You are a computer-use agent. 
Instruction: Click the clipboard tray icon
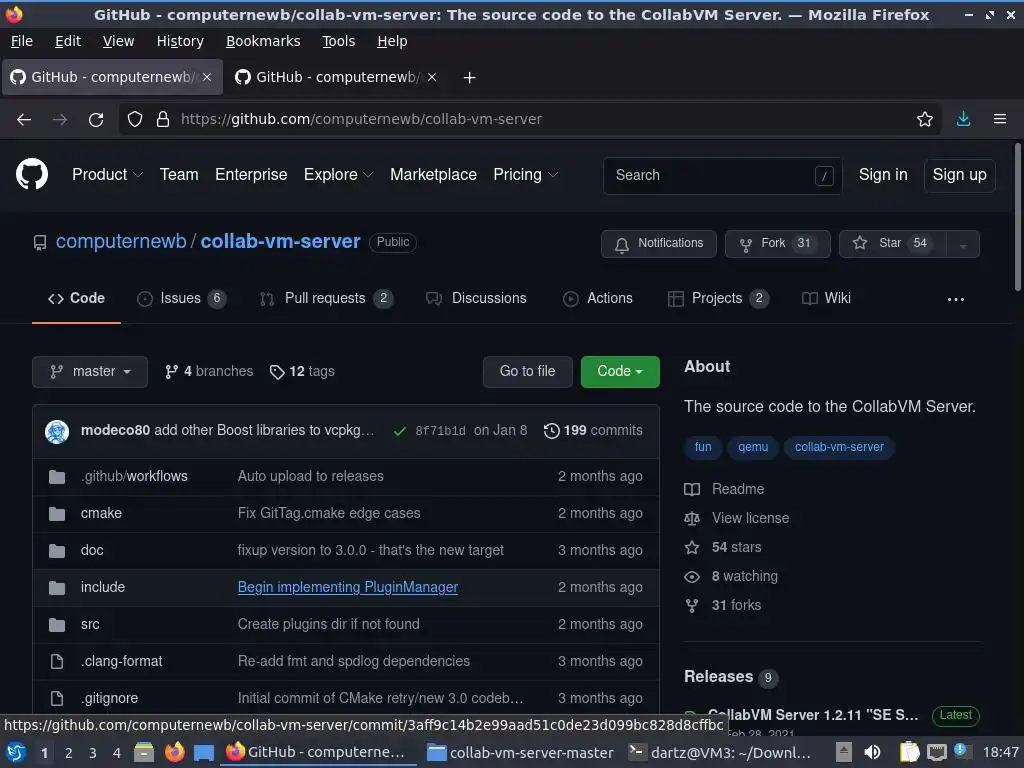pyautogui.click(x=909, y=752)
